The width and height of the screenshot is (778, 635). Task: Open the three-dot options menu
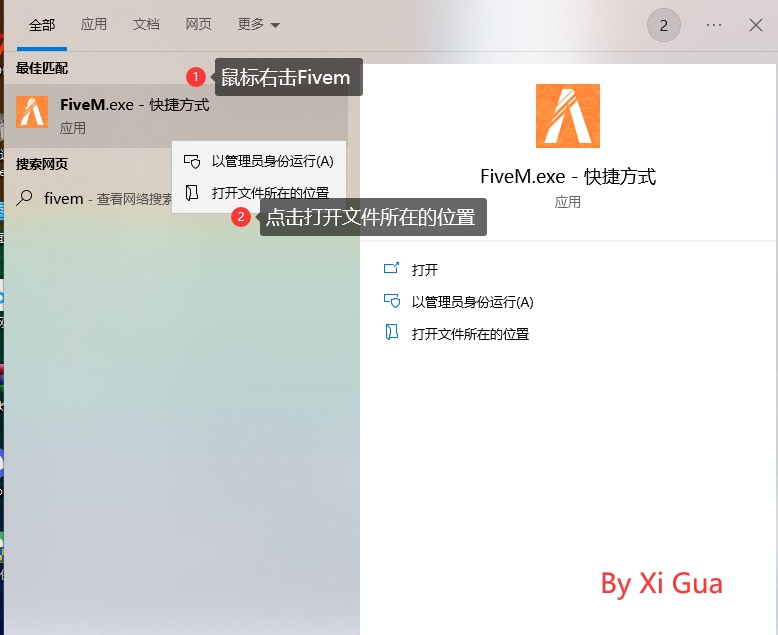[714, 25]
